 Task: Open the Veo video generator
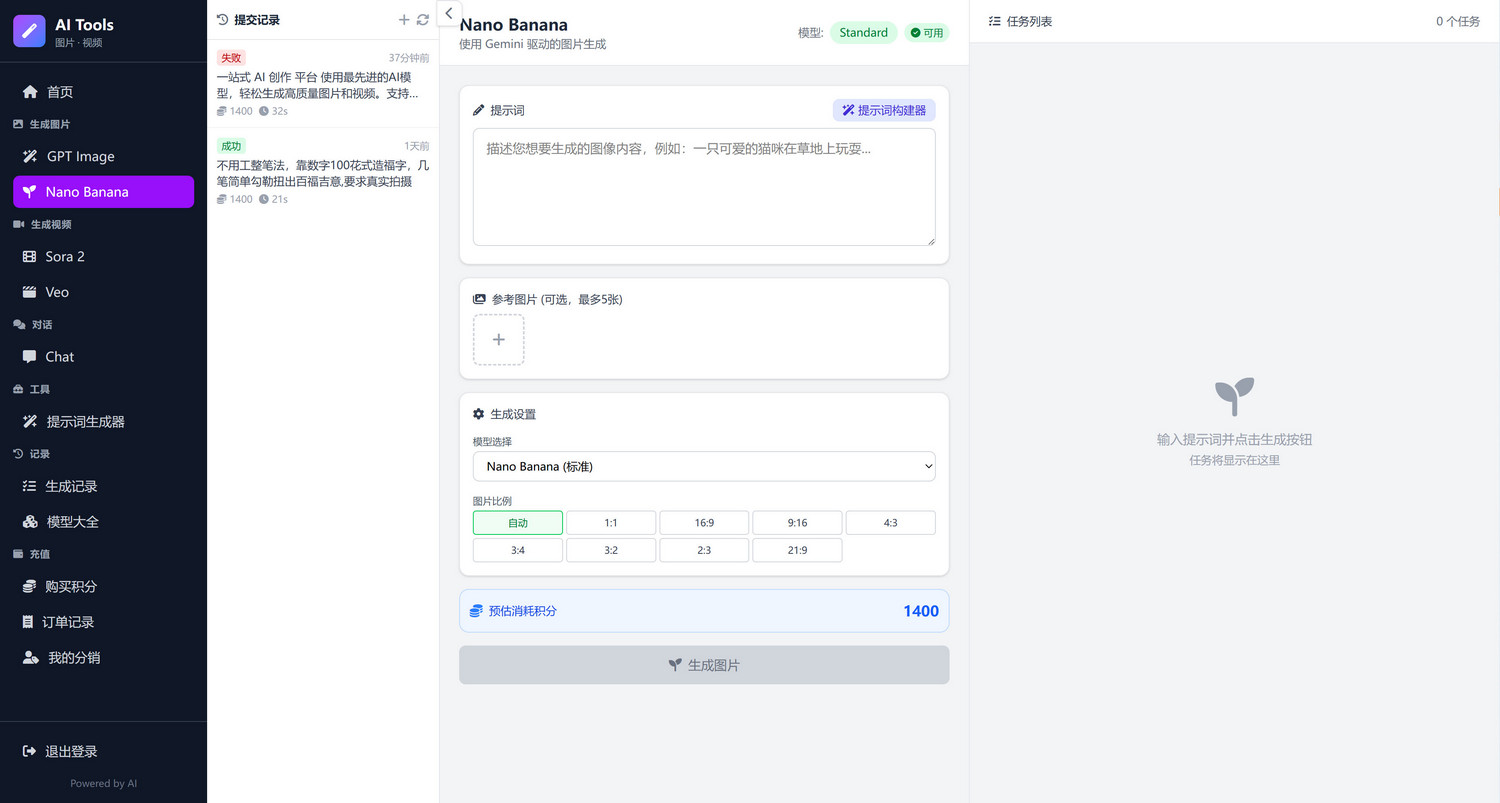[x=57, y=292]
